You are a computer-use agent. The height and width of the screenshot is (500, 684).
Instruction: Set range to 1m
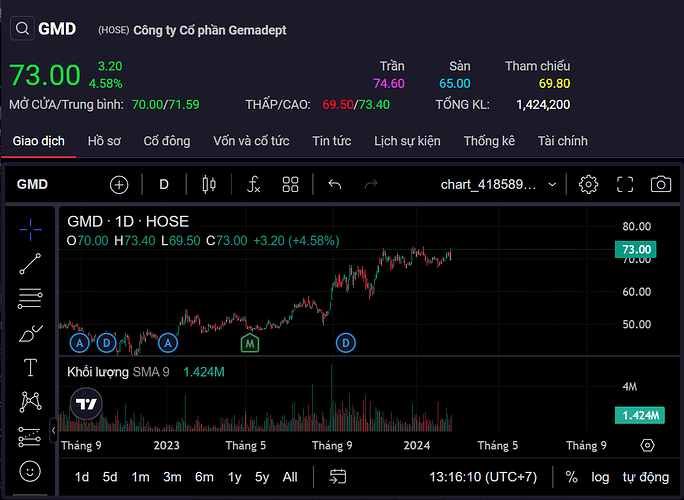[x=140, y=477]
